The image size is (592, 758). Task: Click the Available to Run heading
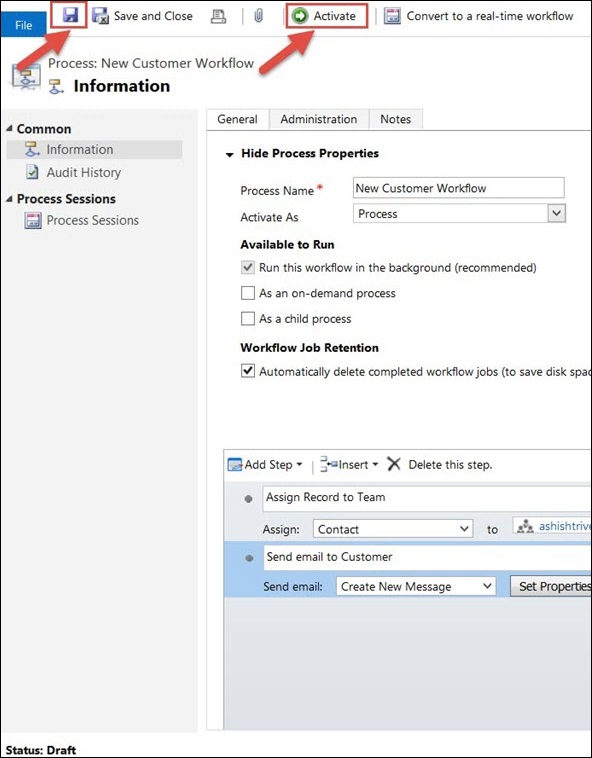(x=288, y=245)
